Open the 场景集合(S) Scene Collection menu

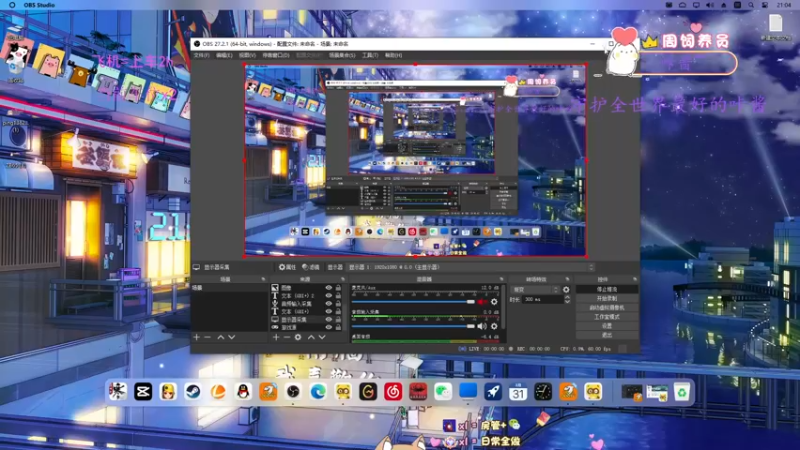[342, 55]
